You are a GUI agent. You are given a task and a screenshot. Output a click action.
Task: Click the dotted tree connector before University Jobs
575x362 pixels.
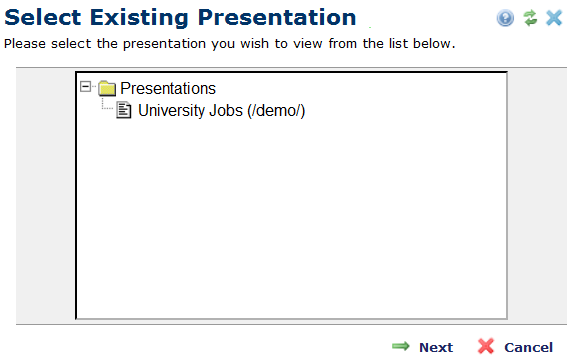tap(107, 104)
